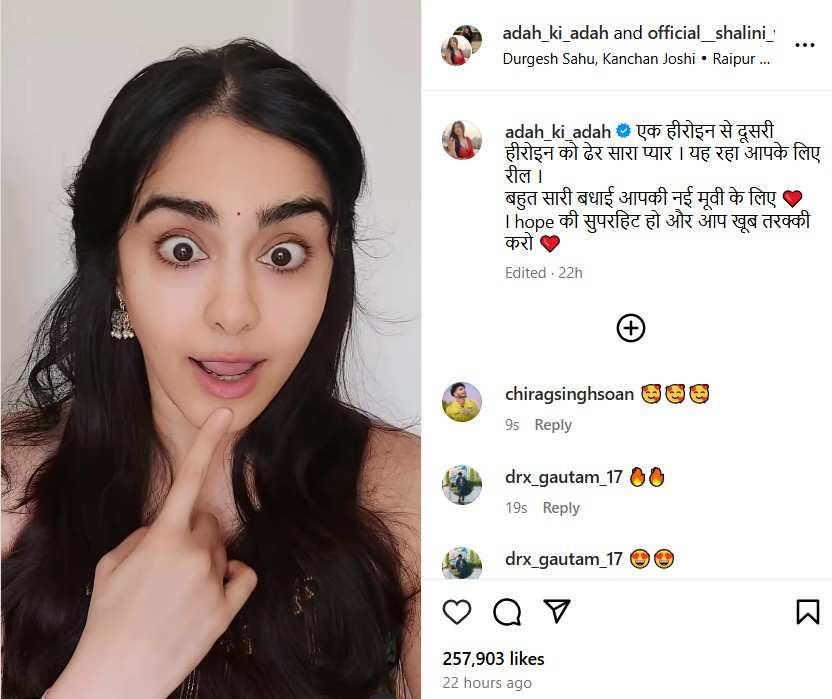Click adah_ki_adah username in header

click(555, 33)
